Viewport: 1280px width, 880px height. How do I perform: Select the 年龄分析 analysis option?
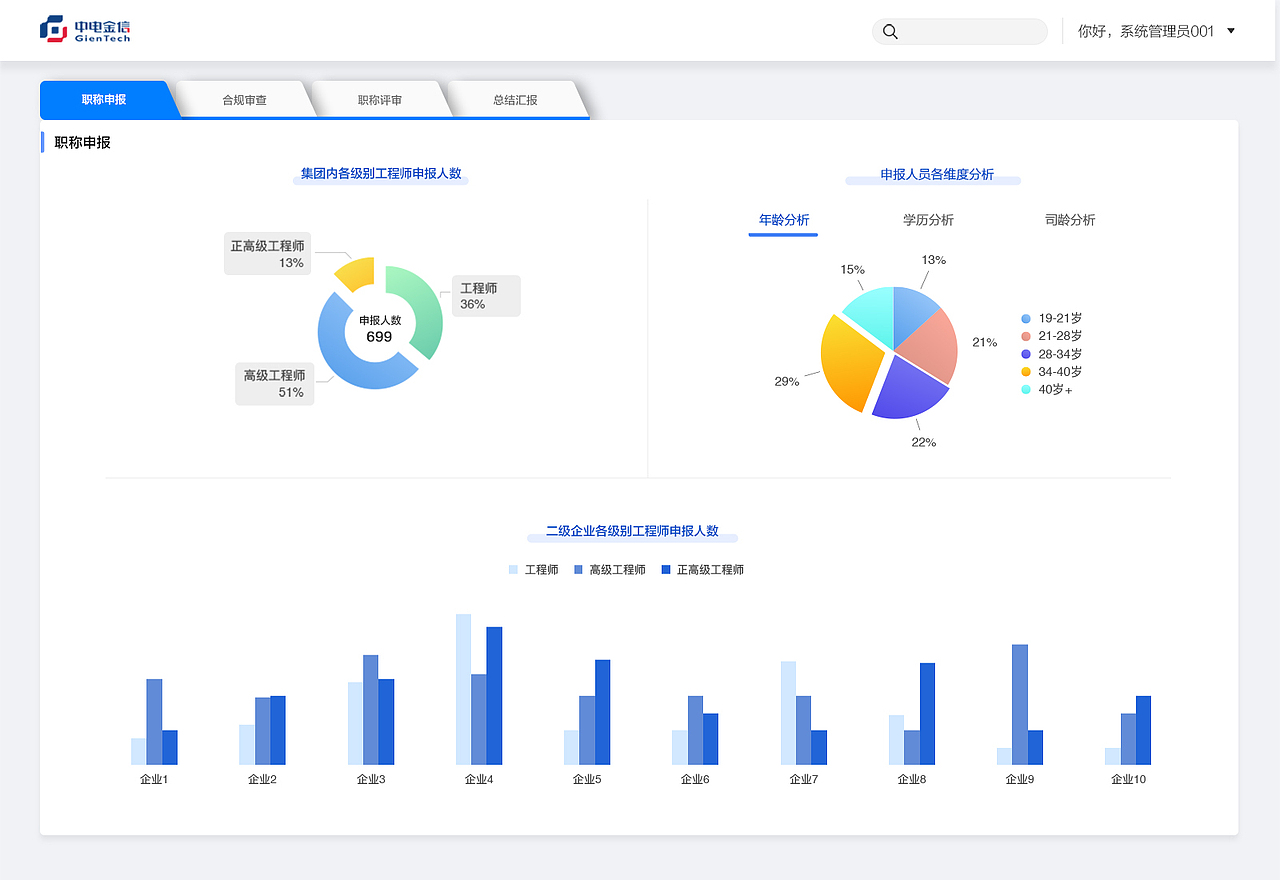783,220
